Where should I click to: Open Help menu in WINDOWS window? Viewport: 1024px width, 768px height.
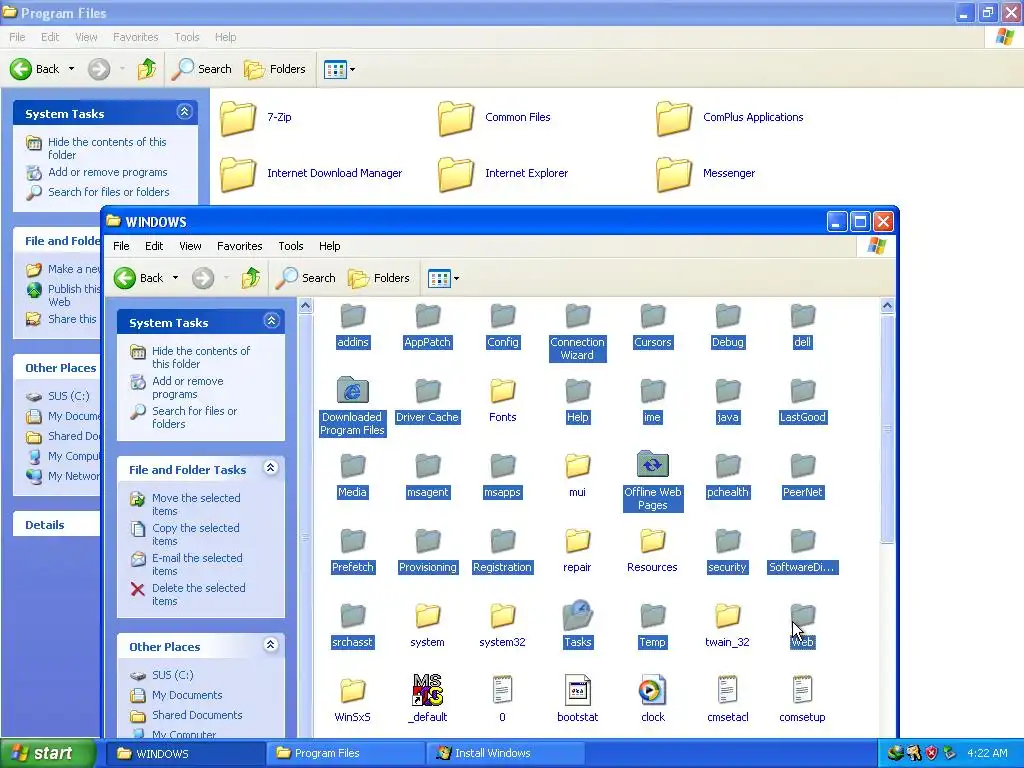[x=330, y=246]
